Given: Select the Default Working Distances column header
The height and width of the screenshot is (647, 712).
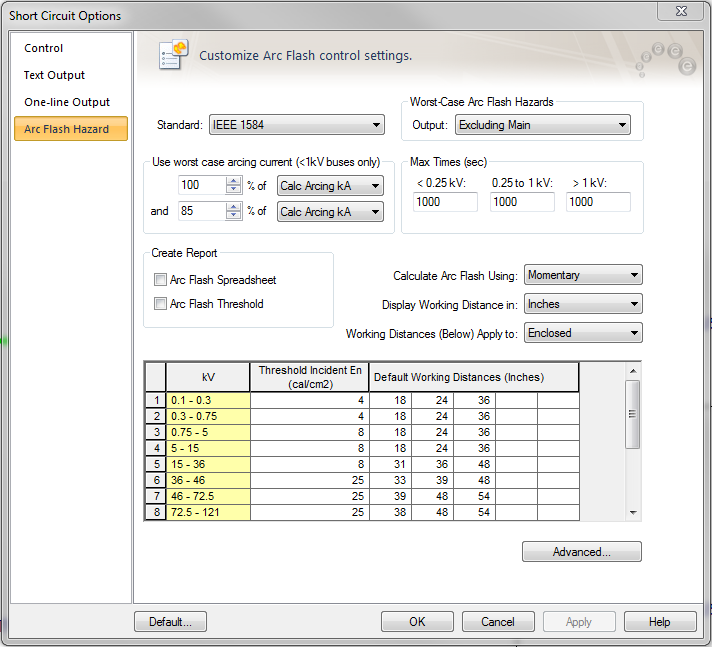Looking at the screenshot, I should coord(474,377).
